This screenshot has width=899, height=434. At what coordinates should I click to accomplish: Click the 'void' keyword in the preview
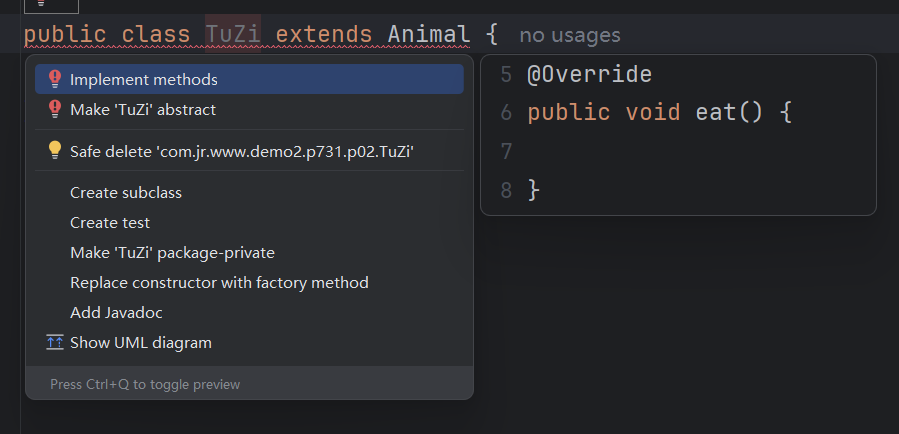[x=652, y=112]
